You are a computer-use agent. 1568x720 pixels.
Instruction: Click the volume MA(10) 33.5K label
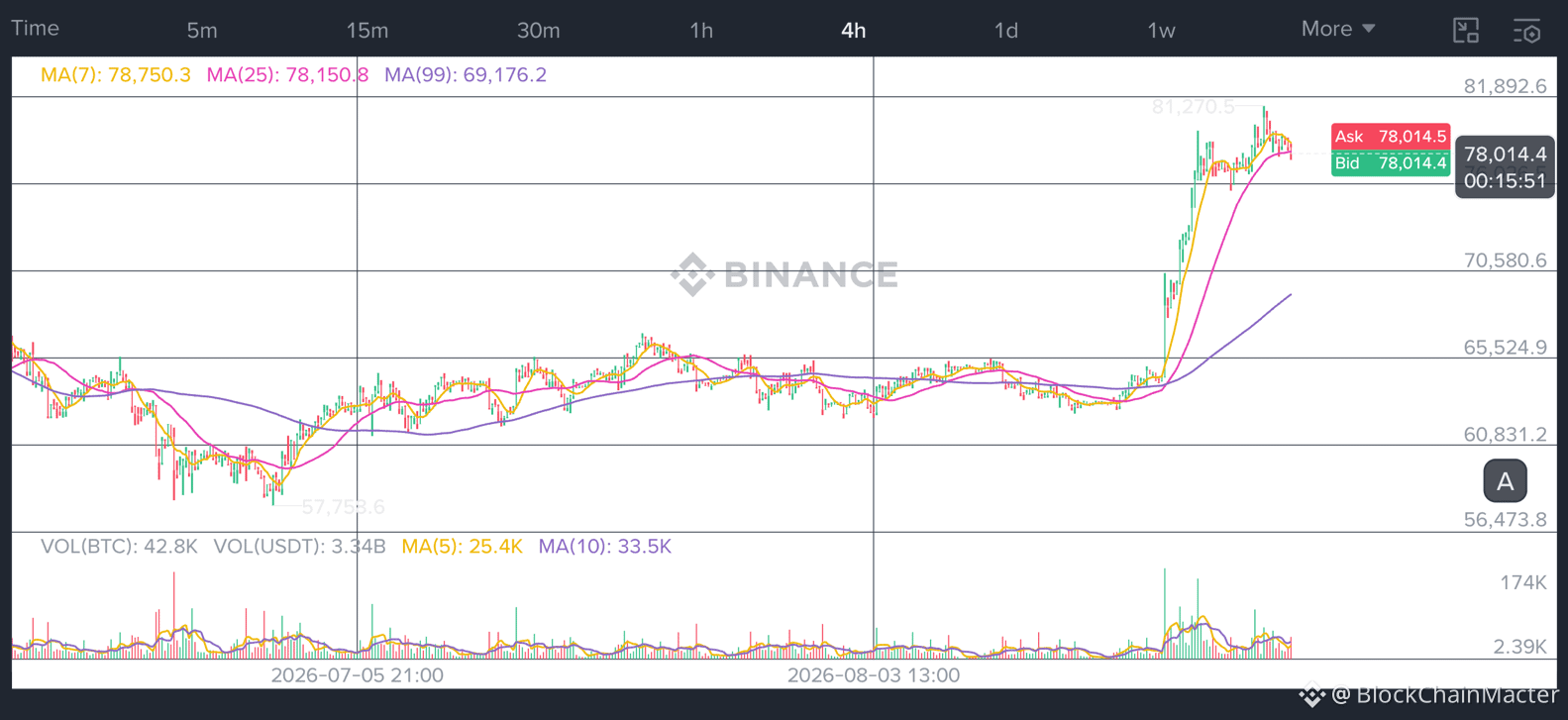pos(604,547)
